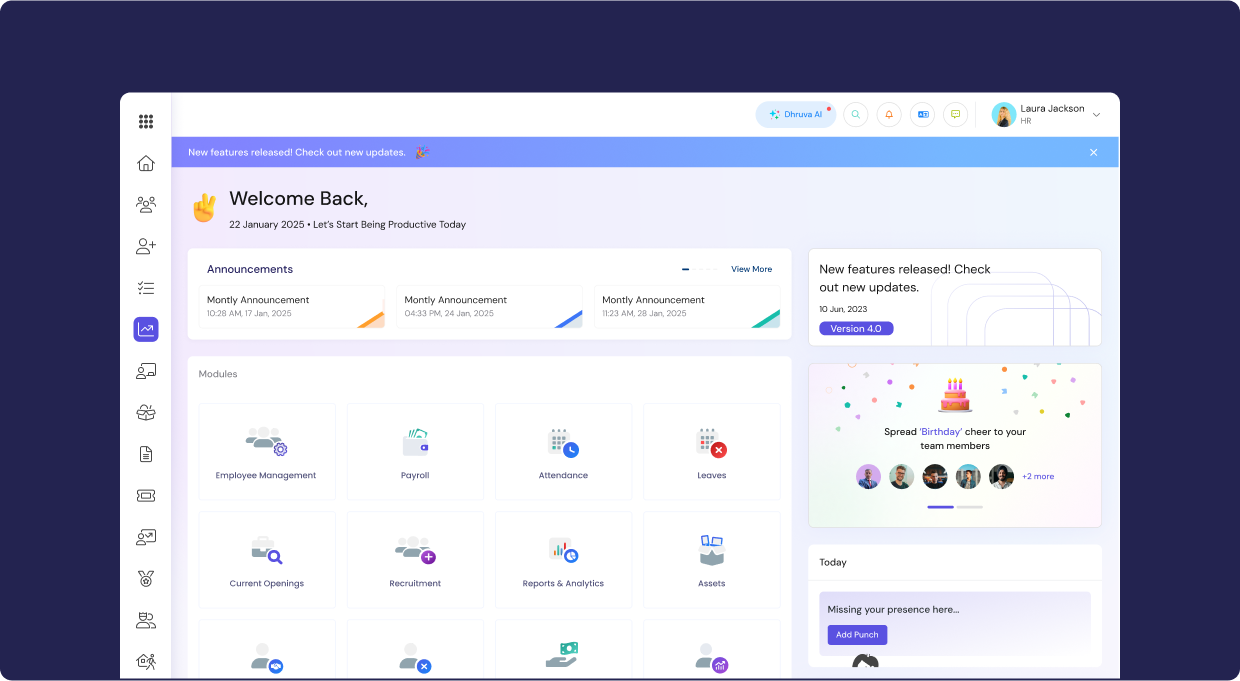Open the Reports & Analytics module
The image size is (1240, 681).
[563, 560]
